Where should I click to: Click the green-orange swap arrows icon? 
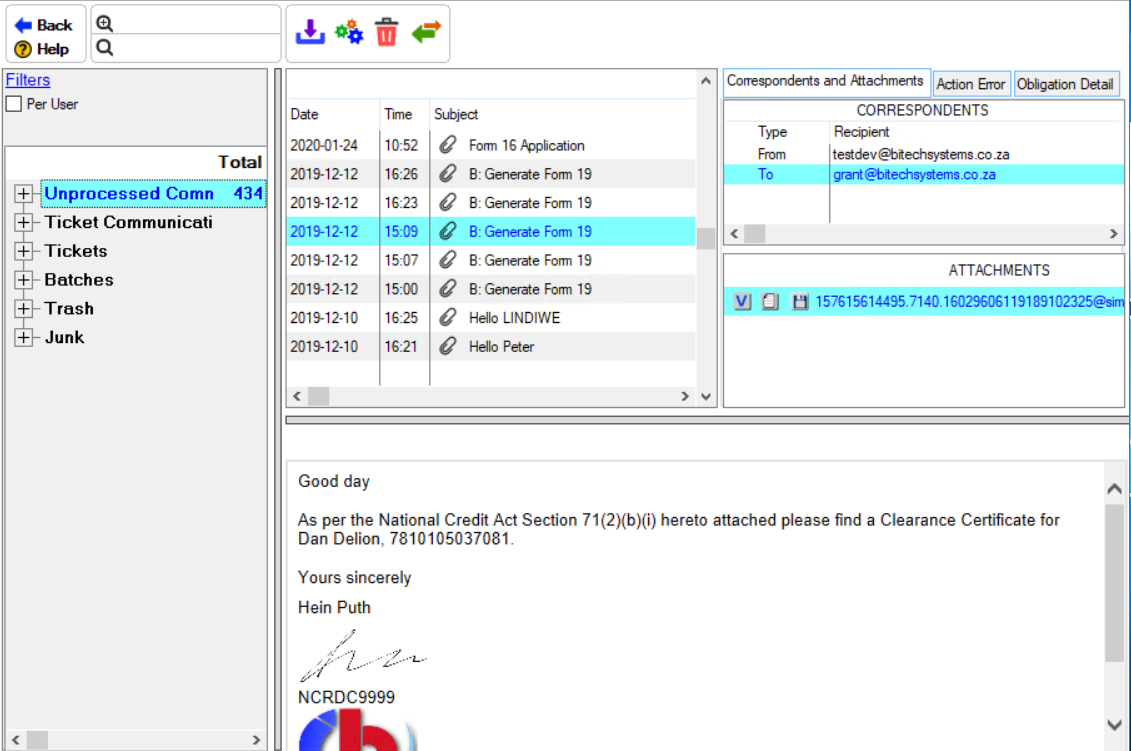(426, 33)
